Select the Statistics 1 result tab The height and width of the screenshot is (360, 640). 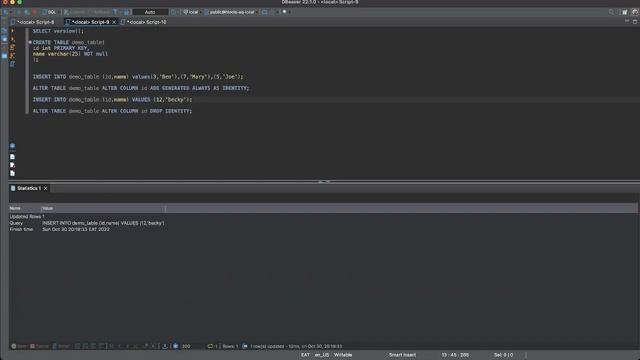tap(29, 188)
